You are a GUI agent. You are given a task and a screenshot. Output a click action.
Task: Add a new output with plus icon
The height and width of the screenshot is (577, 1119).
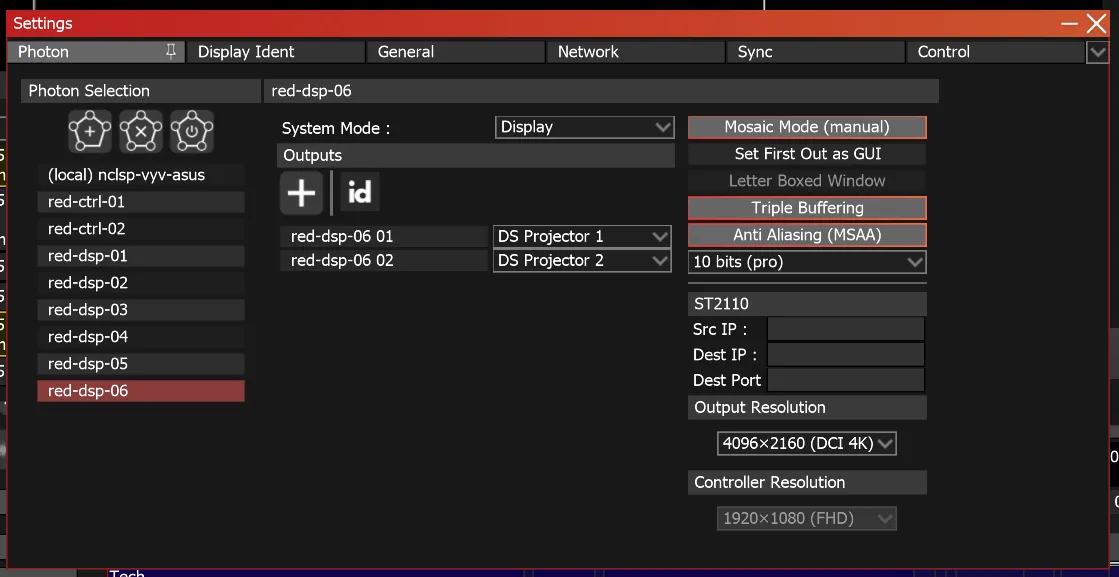tap(301, 193)
